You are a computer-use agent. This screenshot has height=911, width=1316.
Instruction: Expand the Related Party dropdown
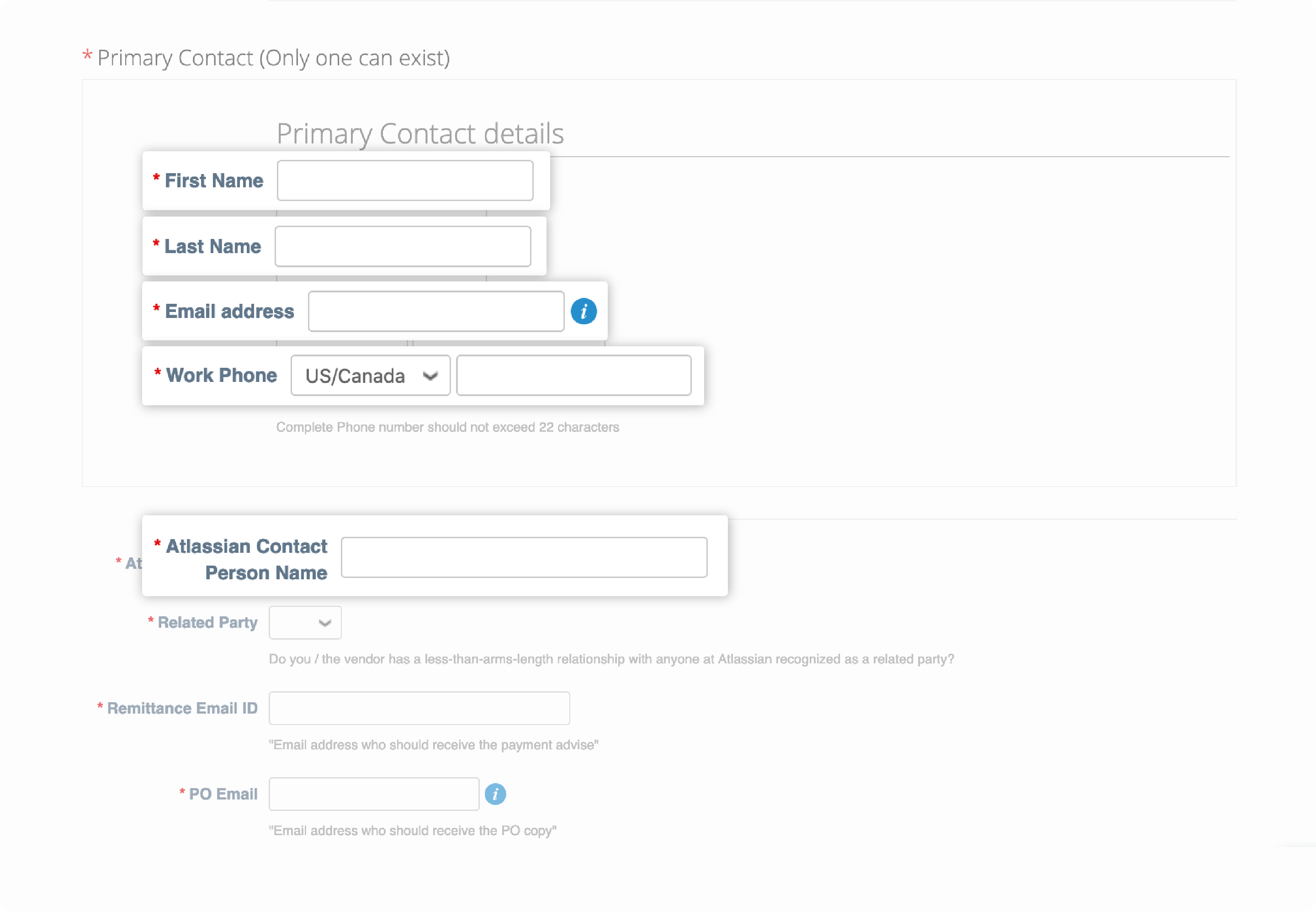(305, 623)
